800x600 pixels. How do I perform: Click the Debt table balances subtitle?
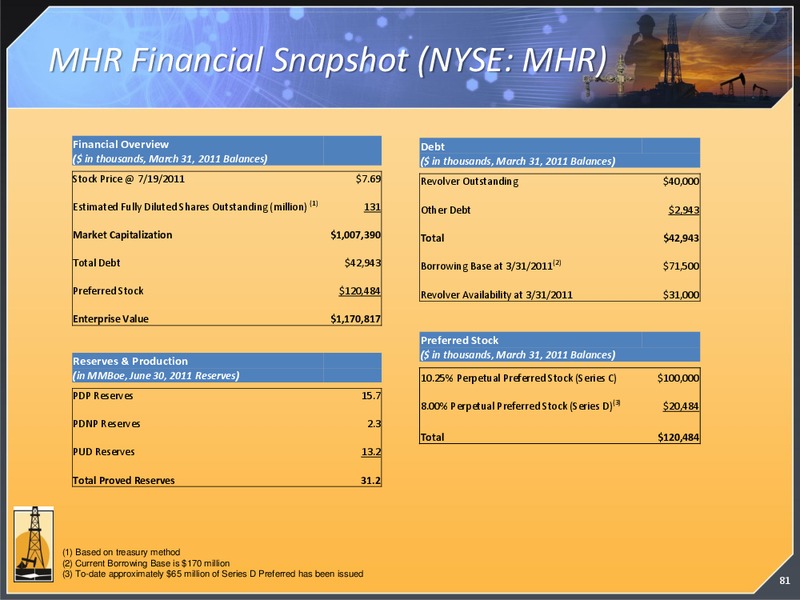(518, 161)
